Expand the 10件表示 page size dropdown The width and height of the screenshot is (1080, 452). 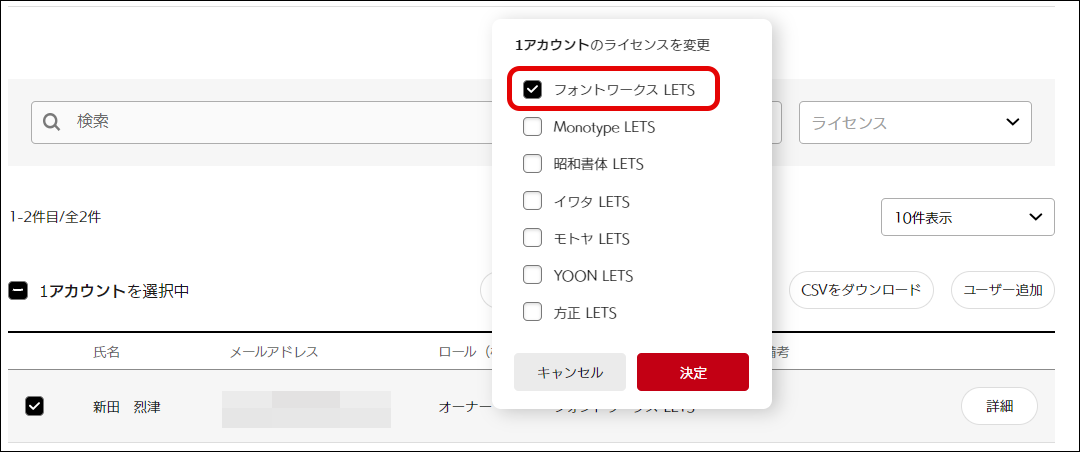click(x=967, y=217)
